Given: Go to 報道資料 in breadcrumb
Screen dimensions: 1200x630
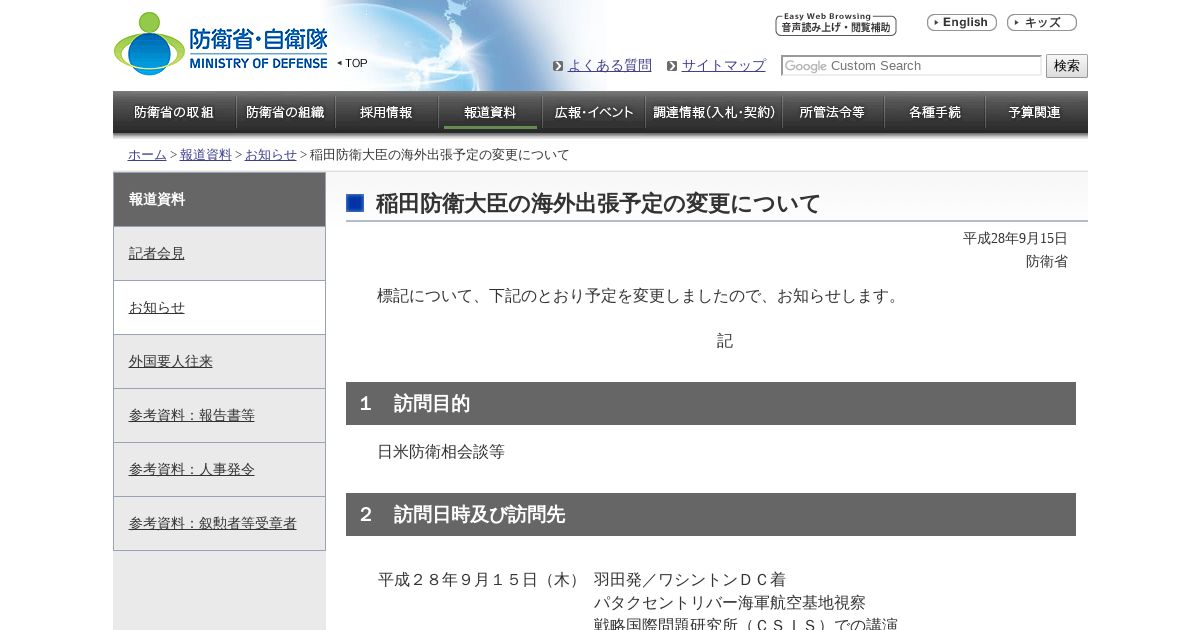Looking at the screenshot, I should (206, 155).
